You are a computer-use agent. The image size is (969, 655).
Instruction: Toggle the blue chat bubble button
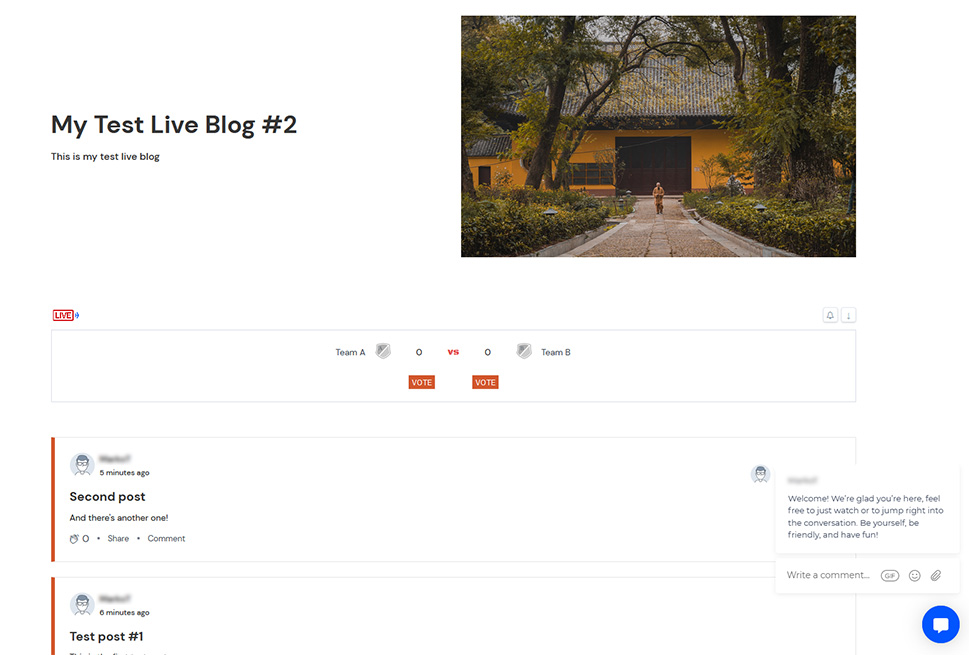click(x=941, y=624)
